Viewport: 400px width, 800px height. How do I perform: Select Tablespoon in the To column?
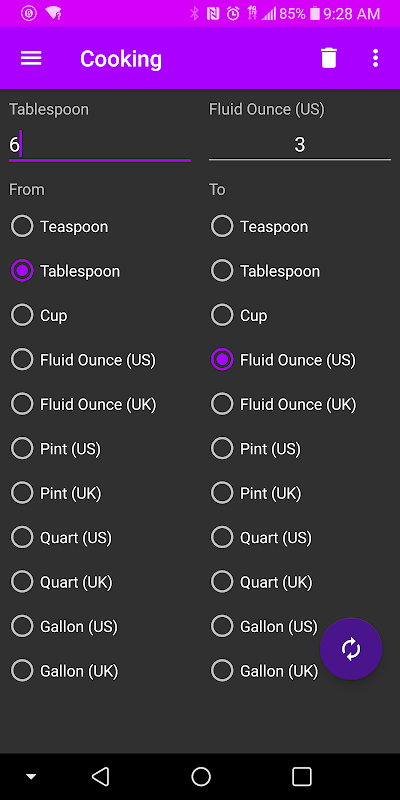[x=265, y=271]
